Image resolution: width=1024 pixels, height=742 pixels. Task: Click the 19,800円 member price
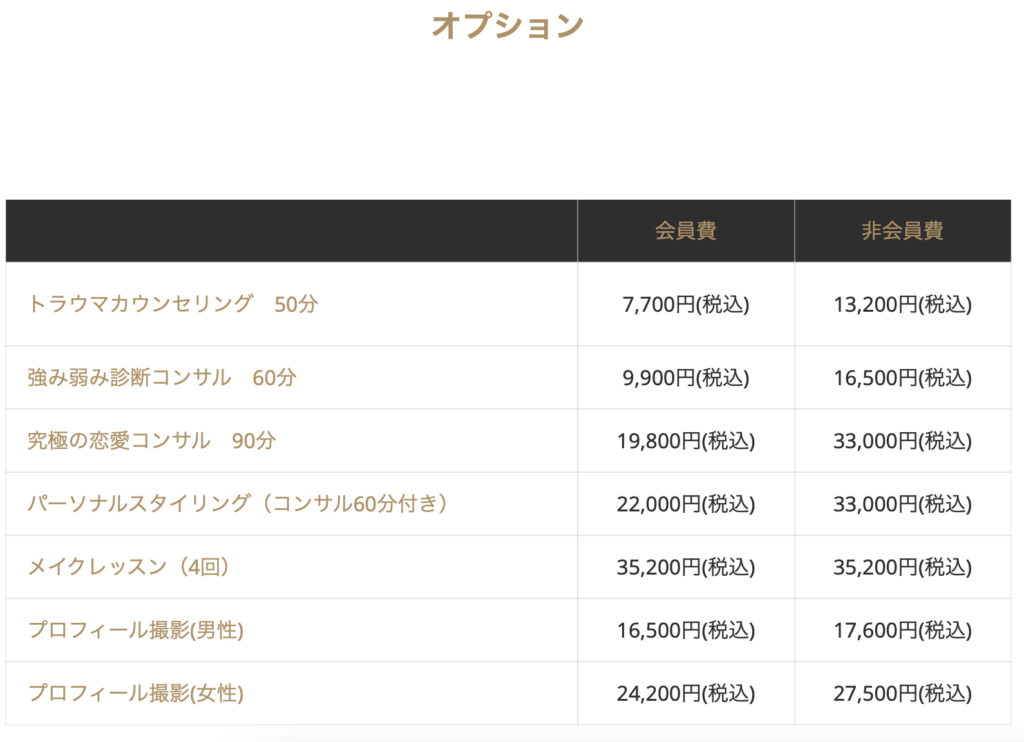(x=685, y=441)
